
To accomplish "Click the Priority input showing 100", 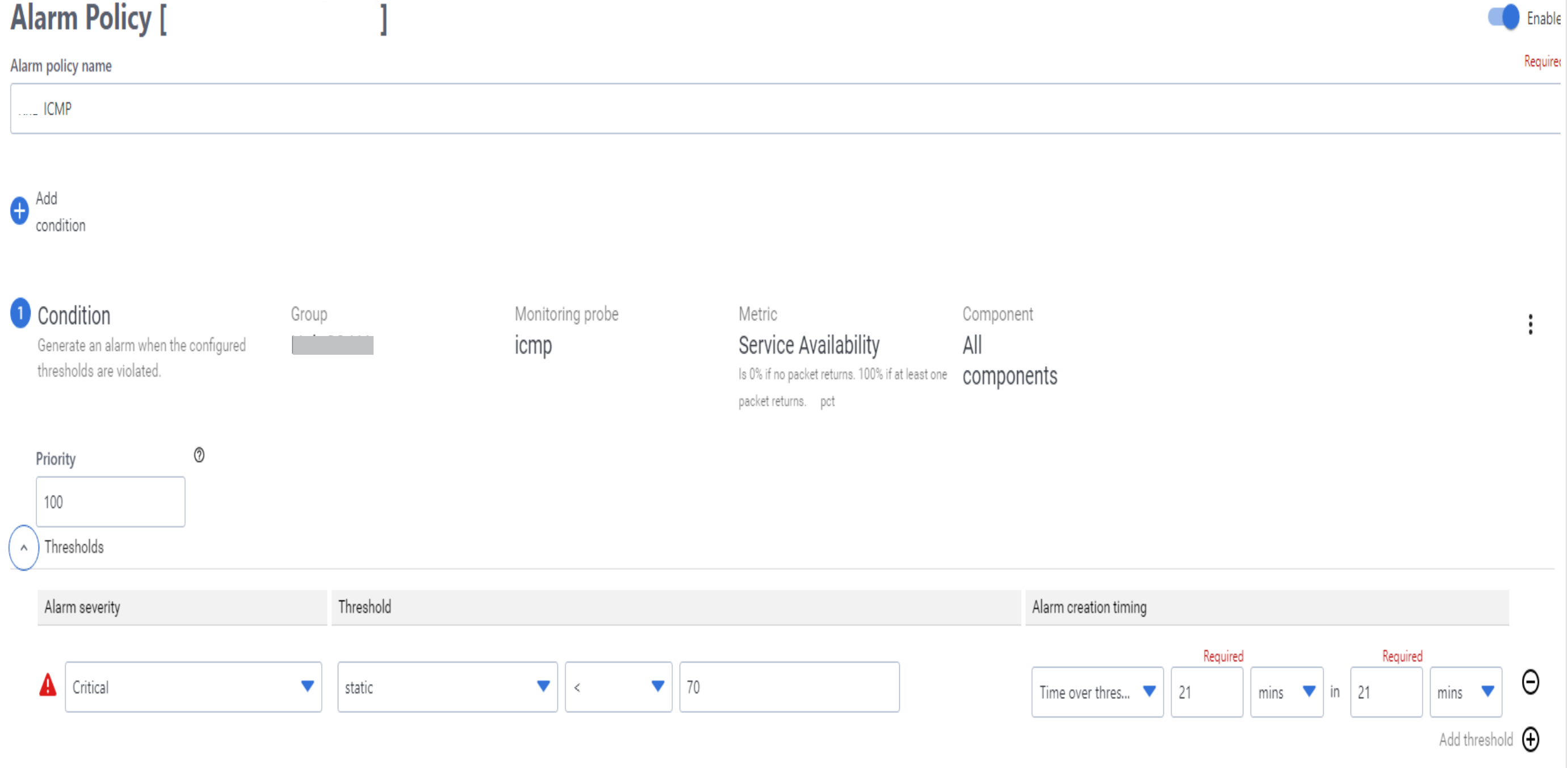I will coord(110,502).
